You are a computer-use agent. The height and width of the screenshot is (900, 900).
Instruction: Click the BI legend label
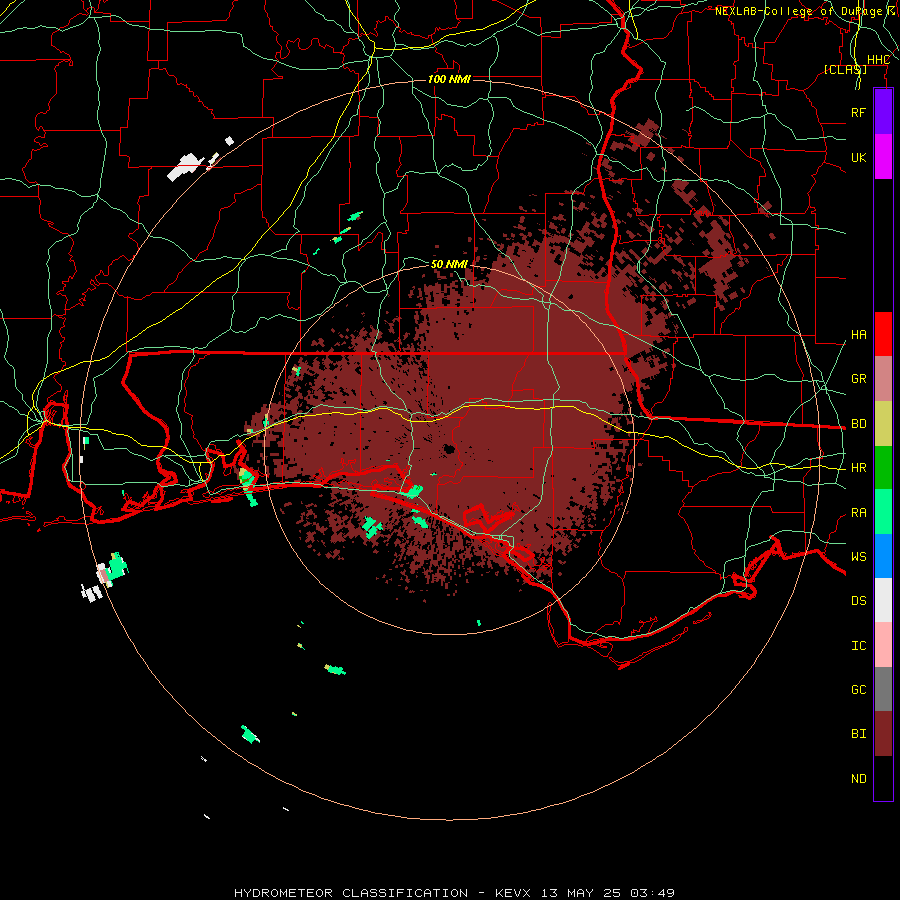(858, 734)
